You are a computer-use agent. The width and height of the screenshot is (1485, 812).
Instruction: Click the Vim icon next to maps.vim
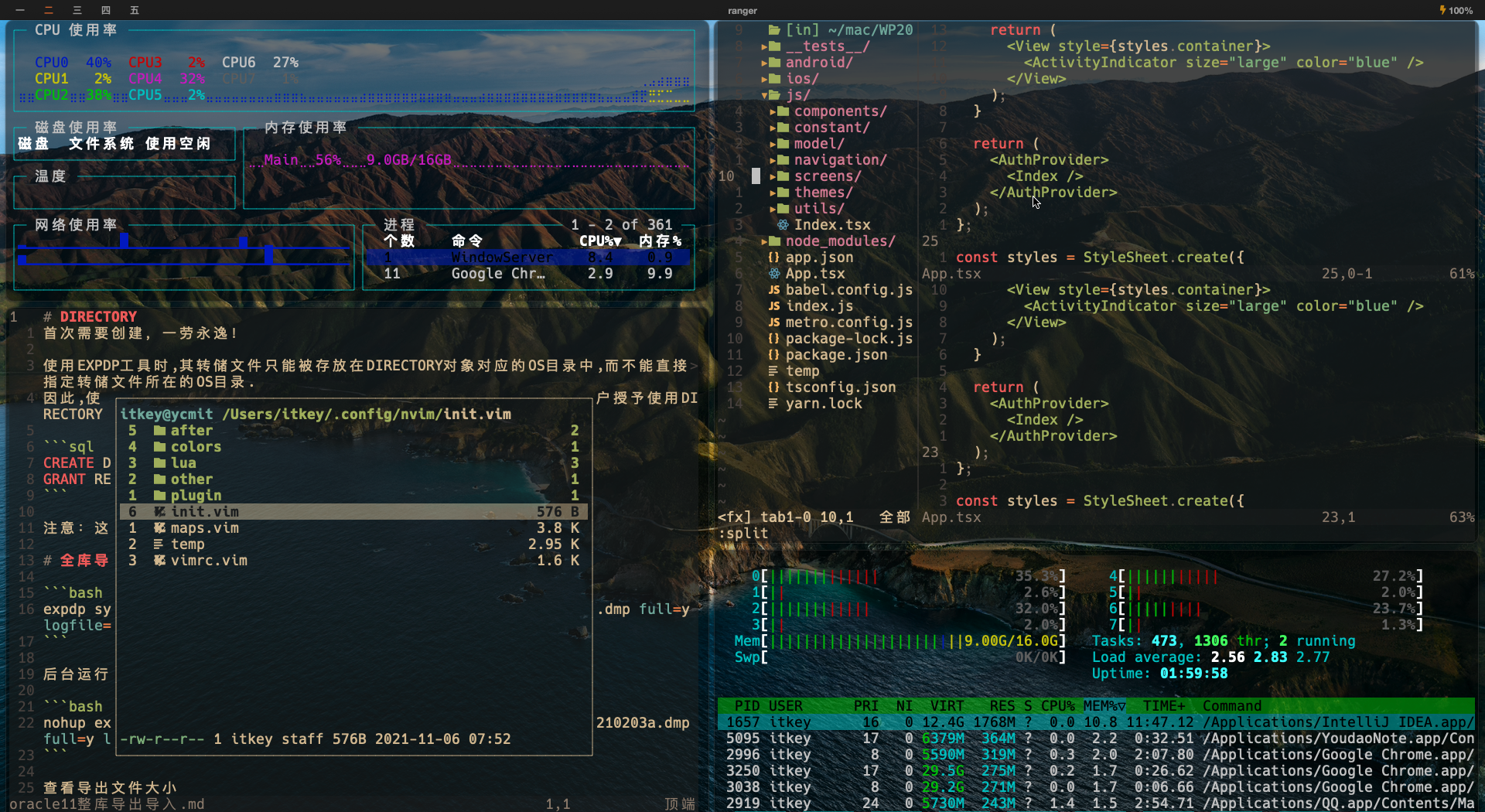click(x=159, y=528)
